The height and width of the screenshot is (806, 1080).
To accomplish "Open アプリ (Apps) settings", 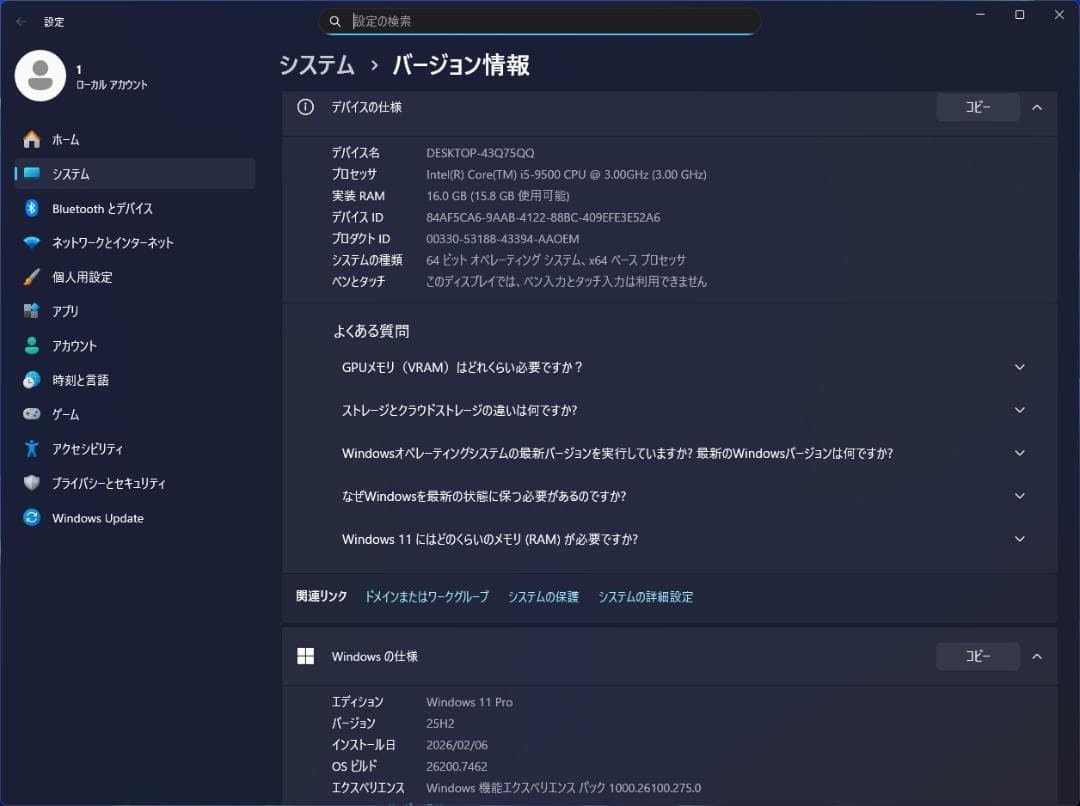I will 67,311.
